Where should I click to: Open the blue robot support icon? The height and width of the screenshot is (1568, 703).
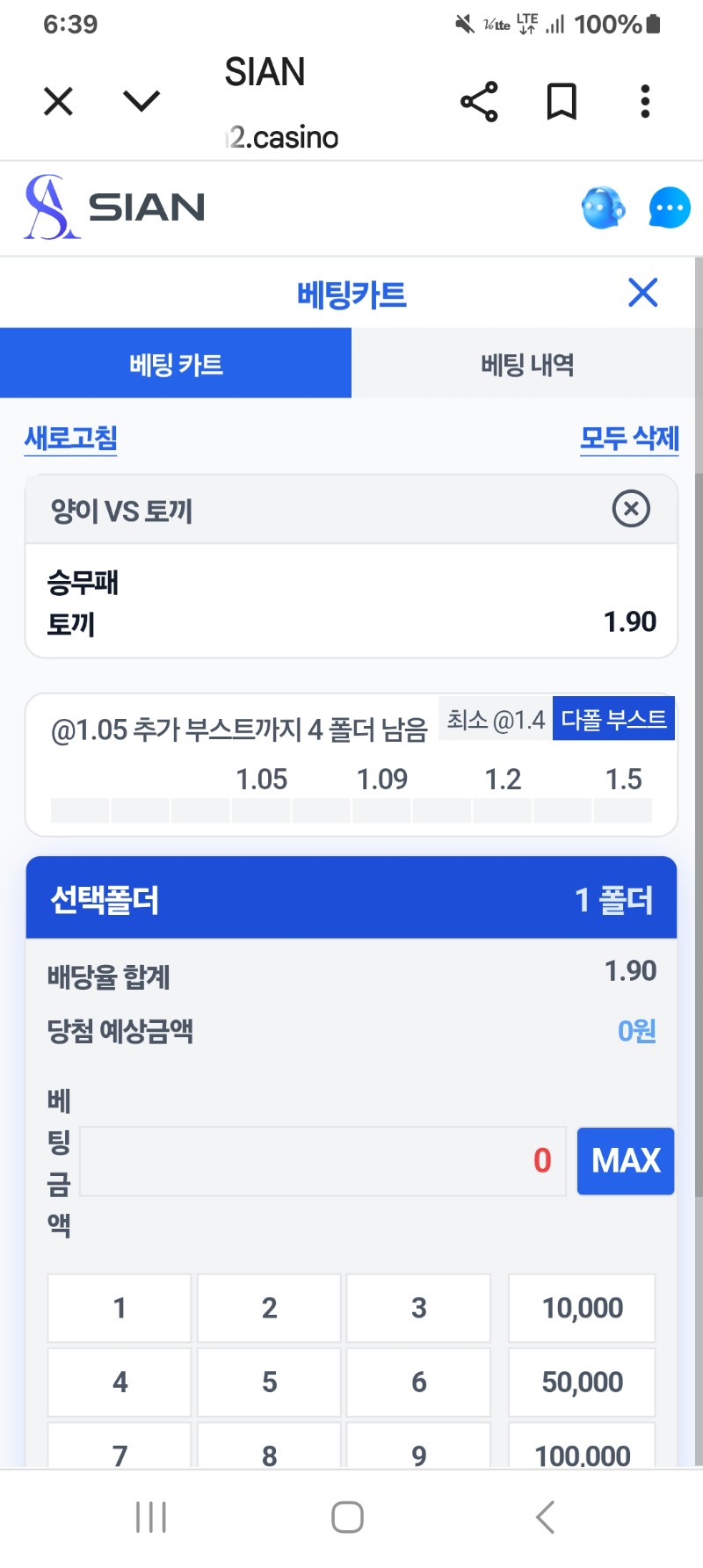[x=603, y=208]
